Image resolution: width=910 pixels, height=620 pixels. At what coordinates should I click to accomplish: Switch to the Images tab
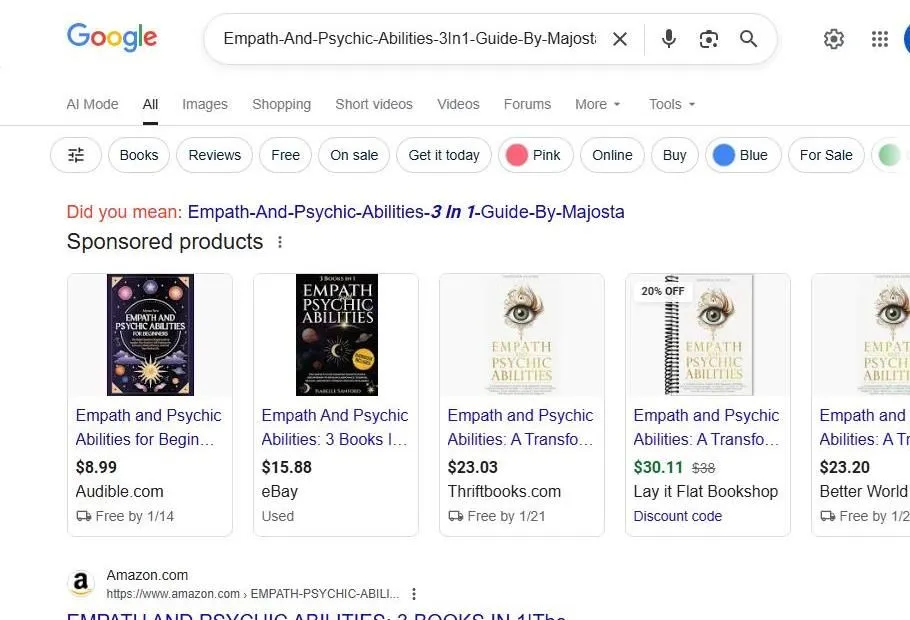pos(204,104)
